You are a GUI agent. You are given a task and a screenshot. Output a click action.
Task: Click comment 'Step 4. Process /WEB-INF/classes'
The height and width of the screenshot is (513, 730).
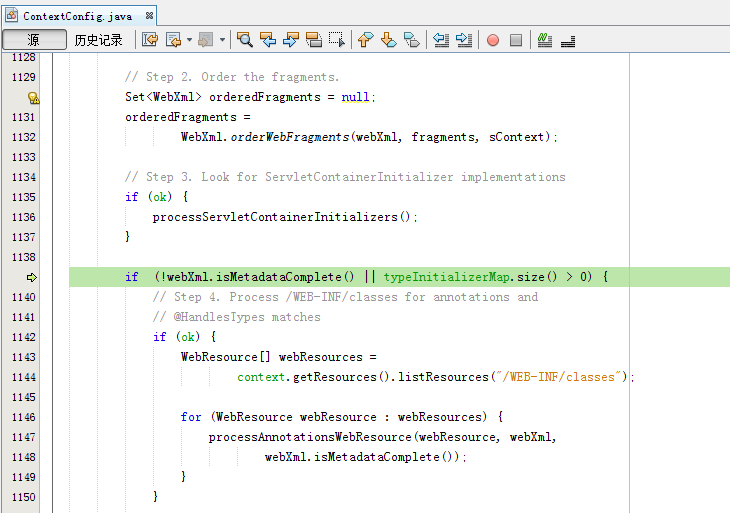[286, 297]
